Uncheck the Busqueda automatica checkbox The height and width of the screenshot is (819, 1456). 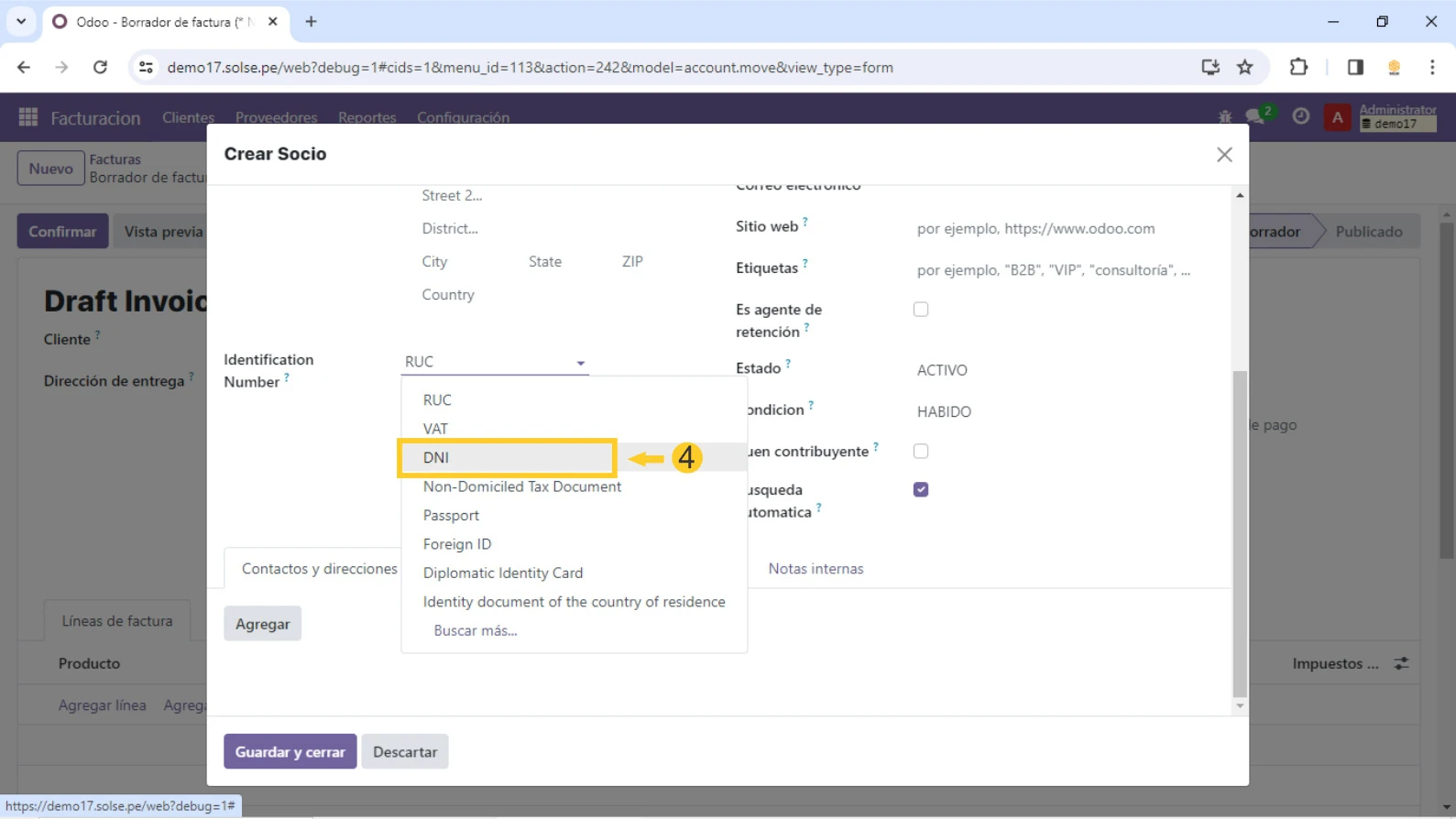921,489
